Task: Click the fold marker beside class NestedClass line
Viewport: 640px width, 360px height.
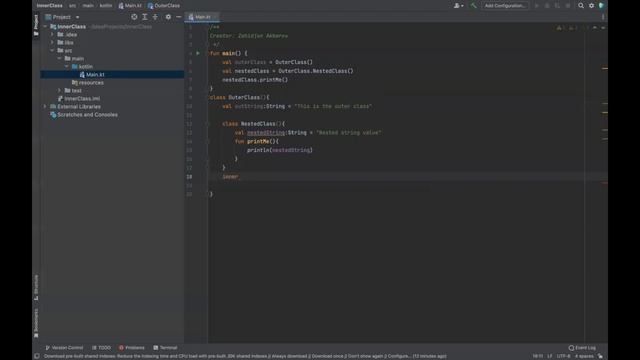Action: click(207, 124)
